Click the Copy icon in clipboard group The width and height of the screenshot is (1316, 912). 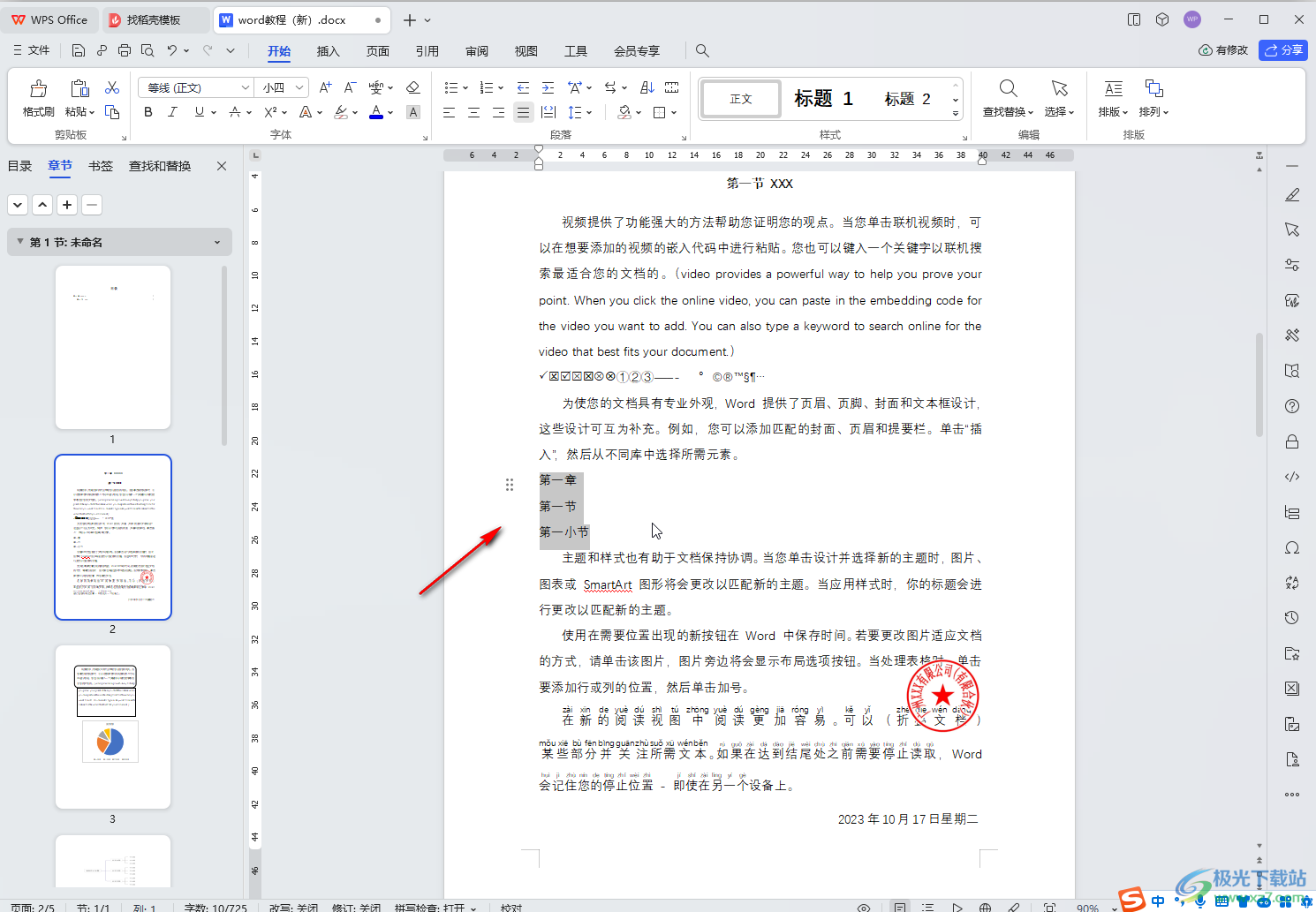(x=112, y=112)
